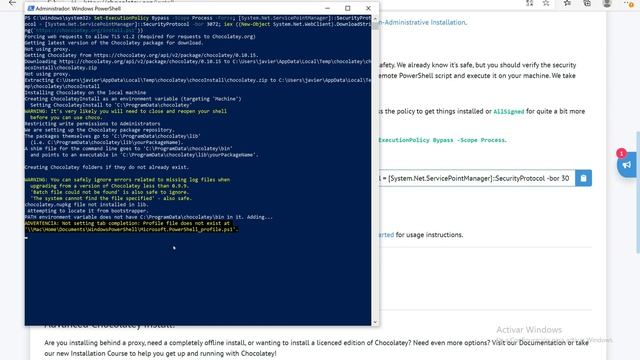Click 'for usage instructions' text on webpage
Screen dimensions: 640x360
(429, 235)
